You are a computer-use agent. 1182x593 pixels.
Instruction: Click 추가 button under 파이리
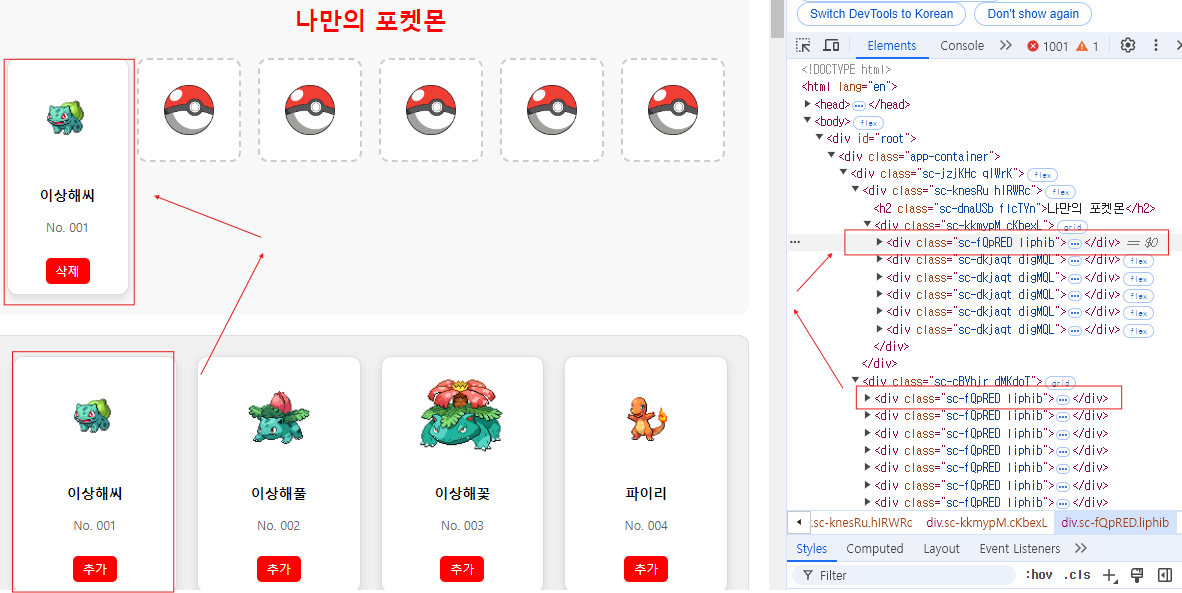click(646, 569)
